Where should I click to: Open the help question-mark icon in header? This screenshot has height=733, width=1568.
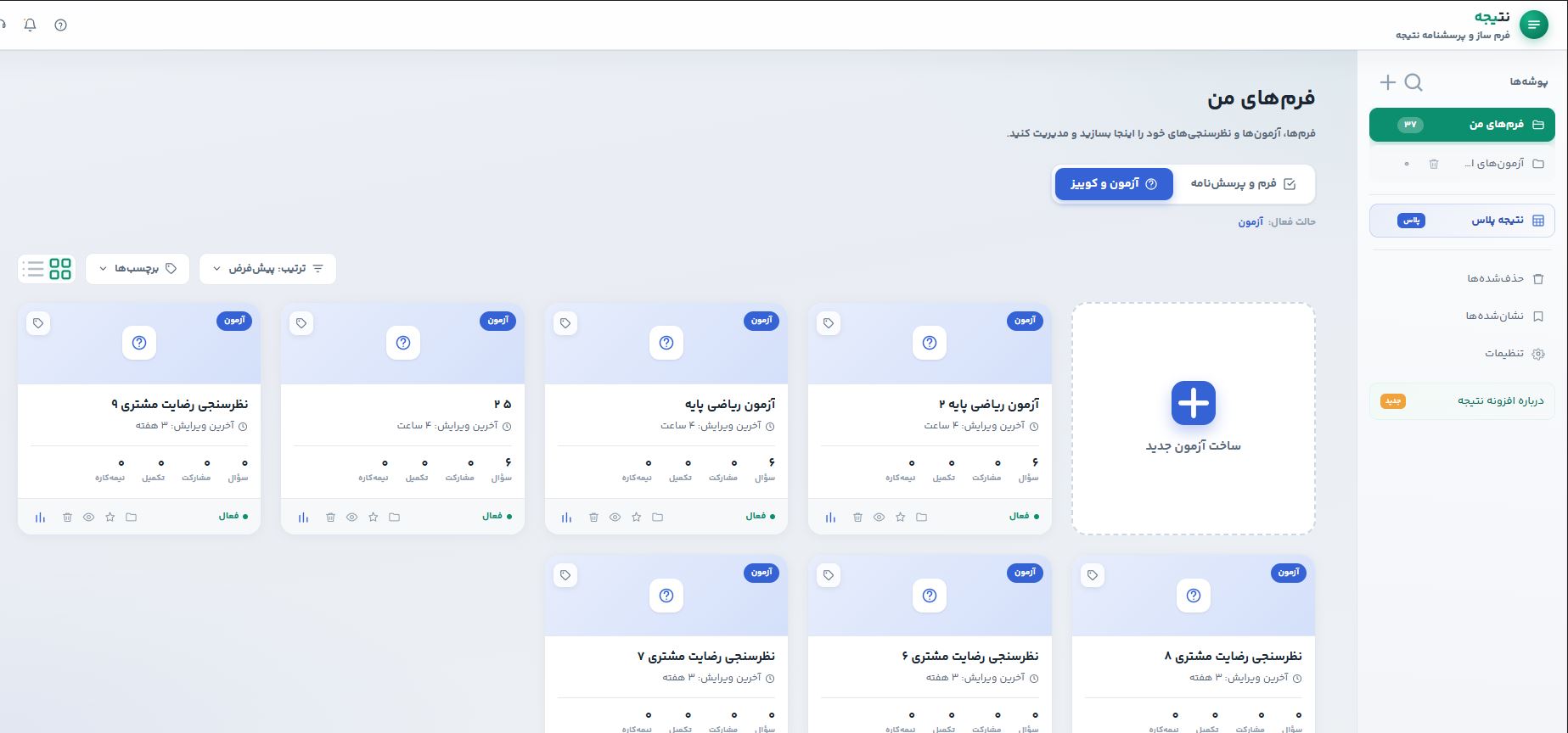pos(60,25)
